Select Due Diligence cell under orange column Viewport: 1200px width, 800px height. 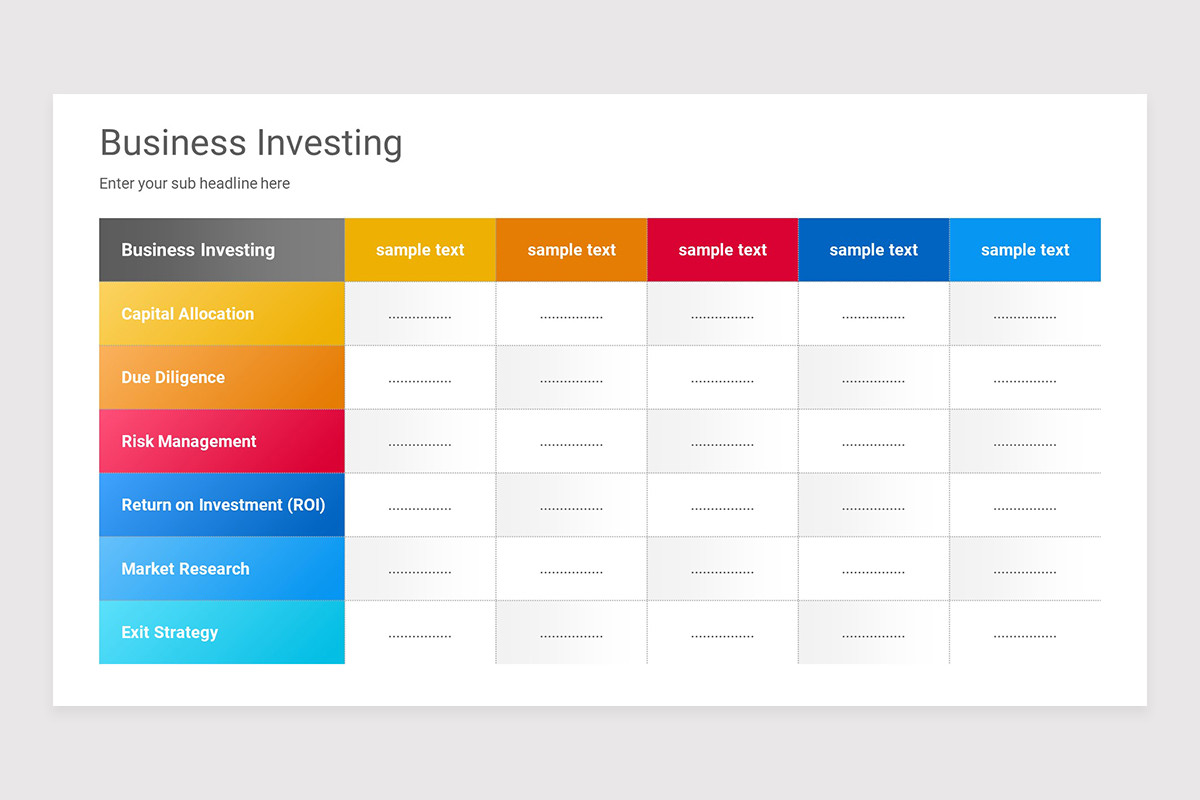pyautogui.click(x=572, y=378)
